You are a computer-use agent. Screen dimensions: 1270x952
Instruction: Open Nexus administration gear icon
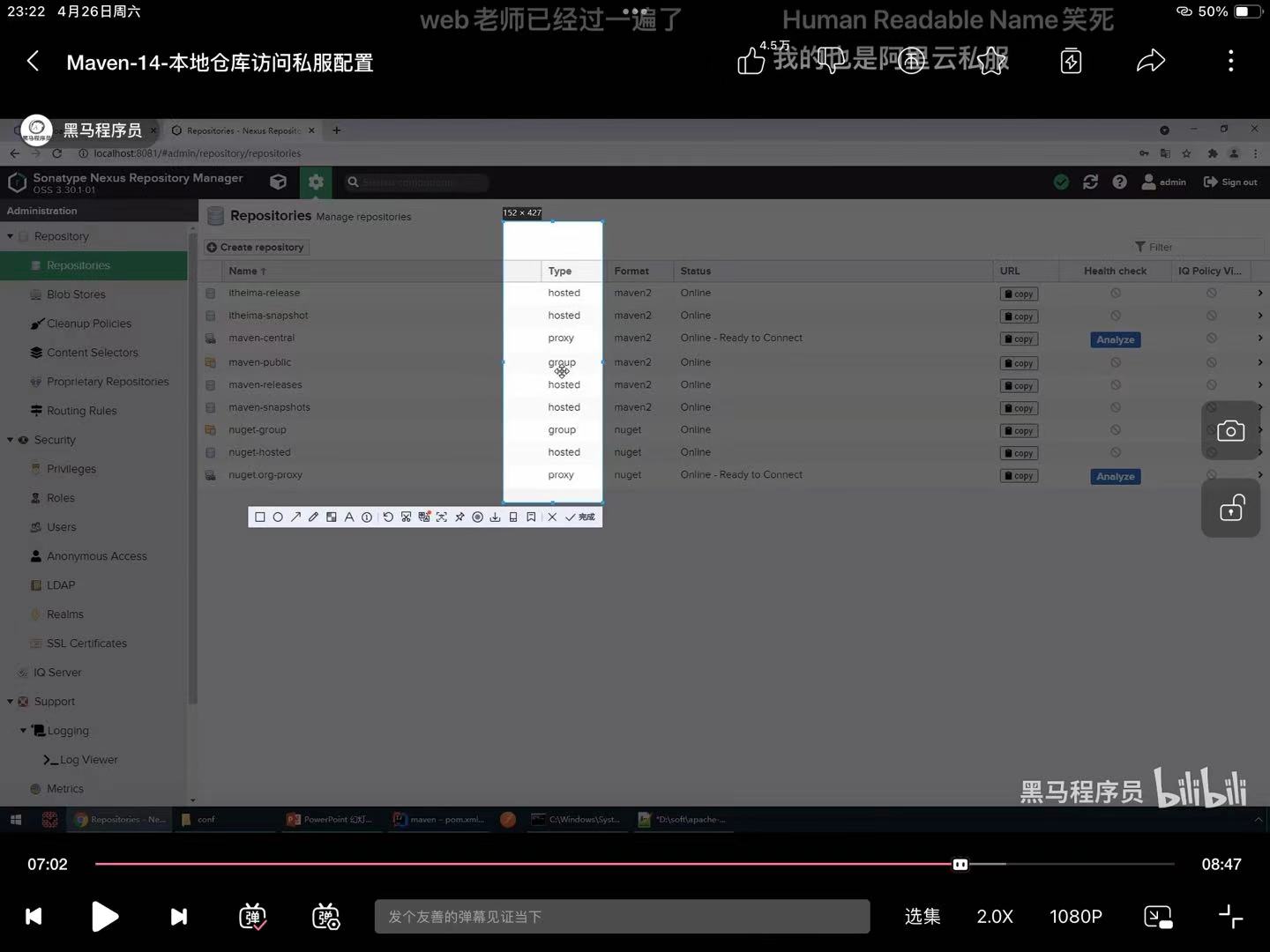point(316,182)
